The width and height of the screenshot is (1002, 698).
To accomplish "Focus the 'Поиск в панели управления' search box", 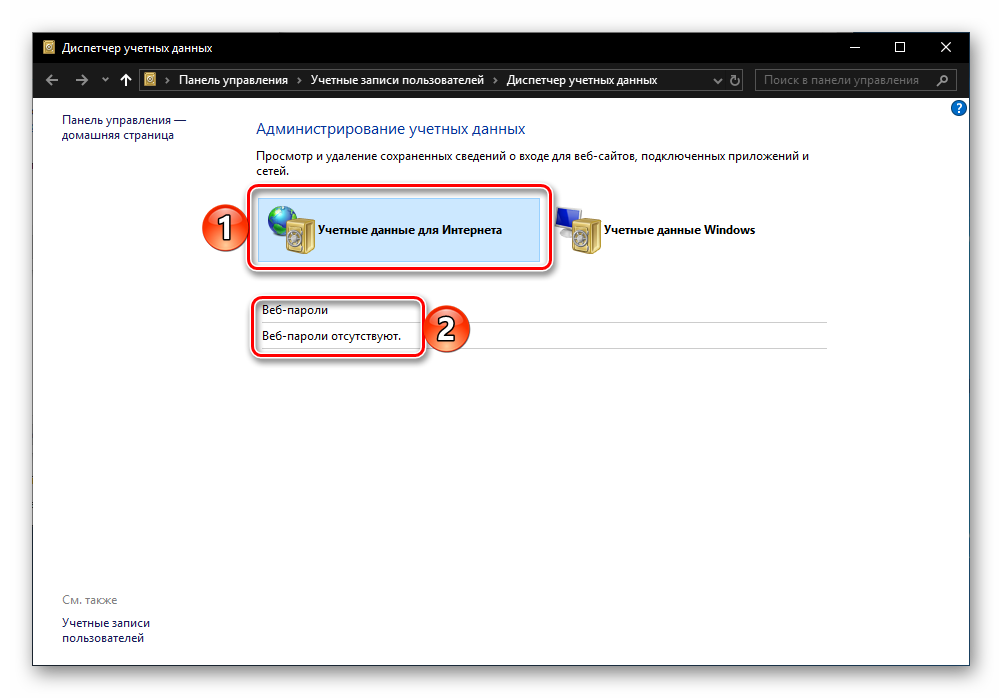I will pos(855,80).
